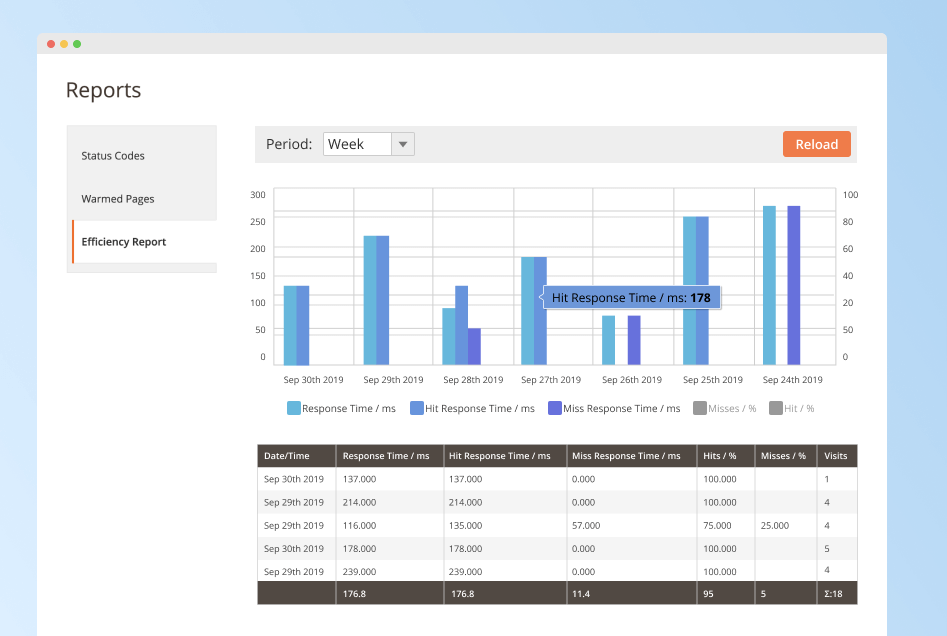Click the Sep 27th 2019 hit response bar
This screenshot has height=636, width=947.
point(541,311)
